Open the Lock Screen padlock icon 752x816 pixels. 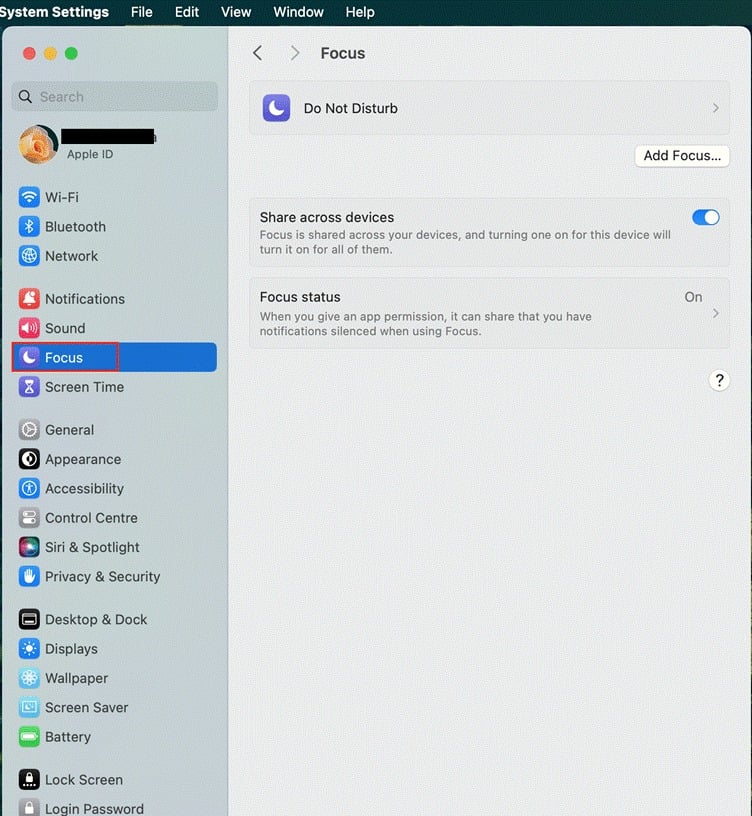(x=29, y=780)
